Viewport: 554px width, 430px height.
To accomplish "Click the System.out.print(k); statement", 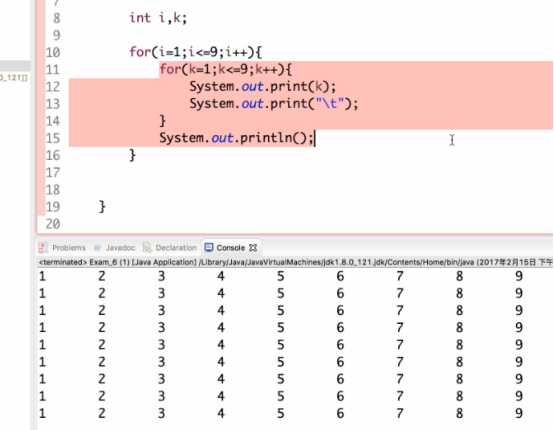I will [x=263, y=87].
